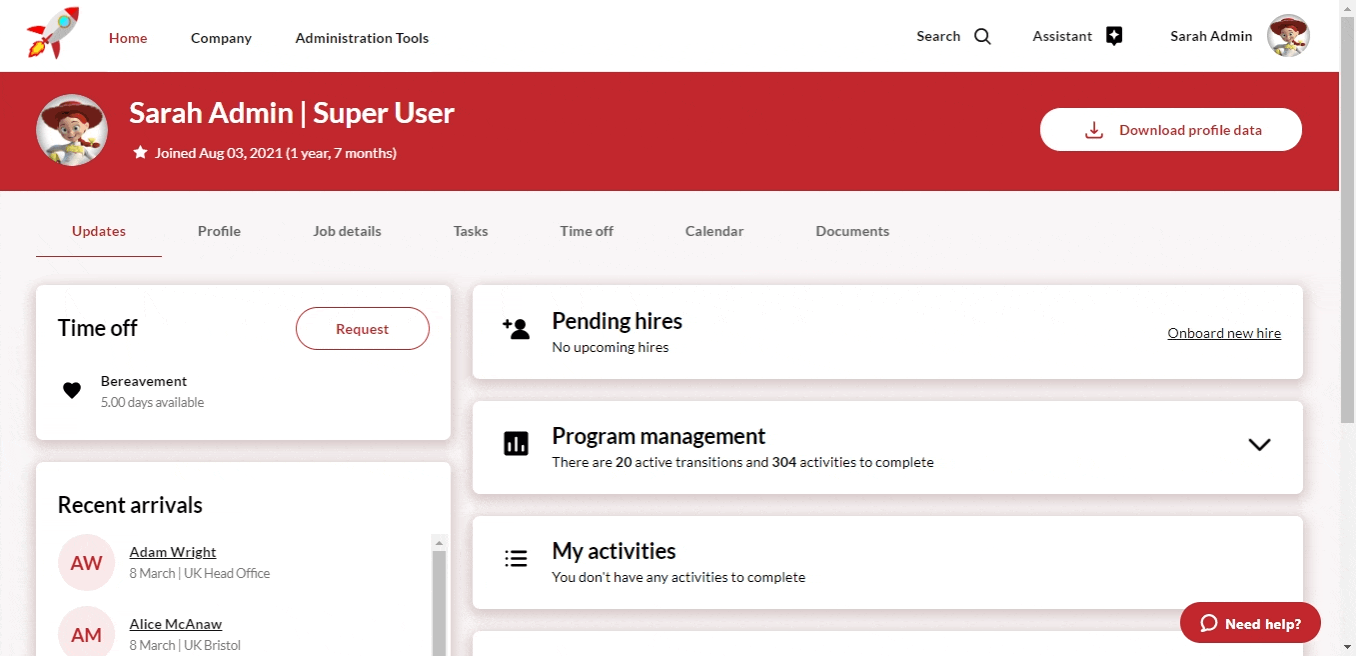Open the Administration Tools menu
1356x656 pixels.
click(x=362, y=38)
